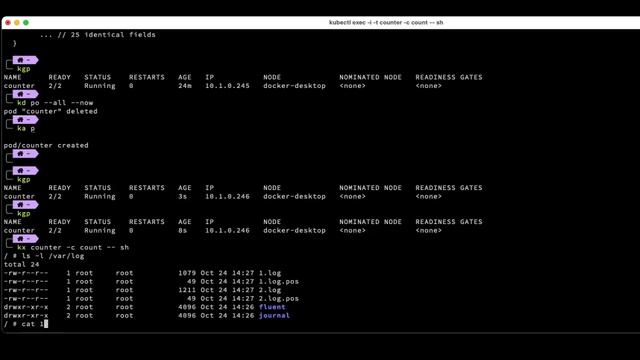Click IP '10.1.0.246' in the 3s-age row
This screenshot has height=360, width=640.
coord(227,196)
